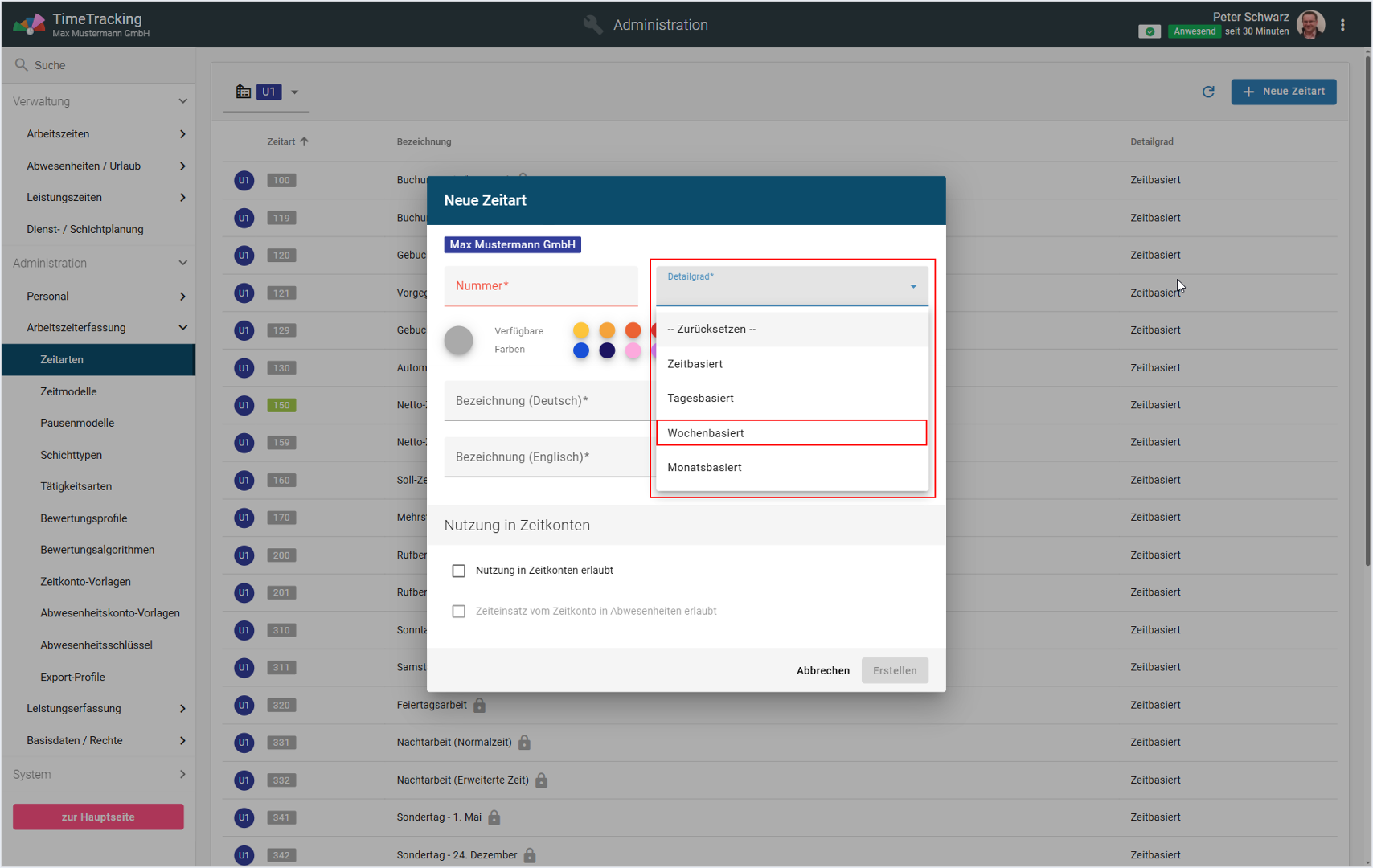Click the TimeTracking logo in the header
Viewport: 1373px width, 868px height.
tap(29, 25)
